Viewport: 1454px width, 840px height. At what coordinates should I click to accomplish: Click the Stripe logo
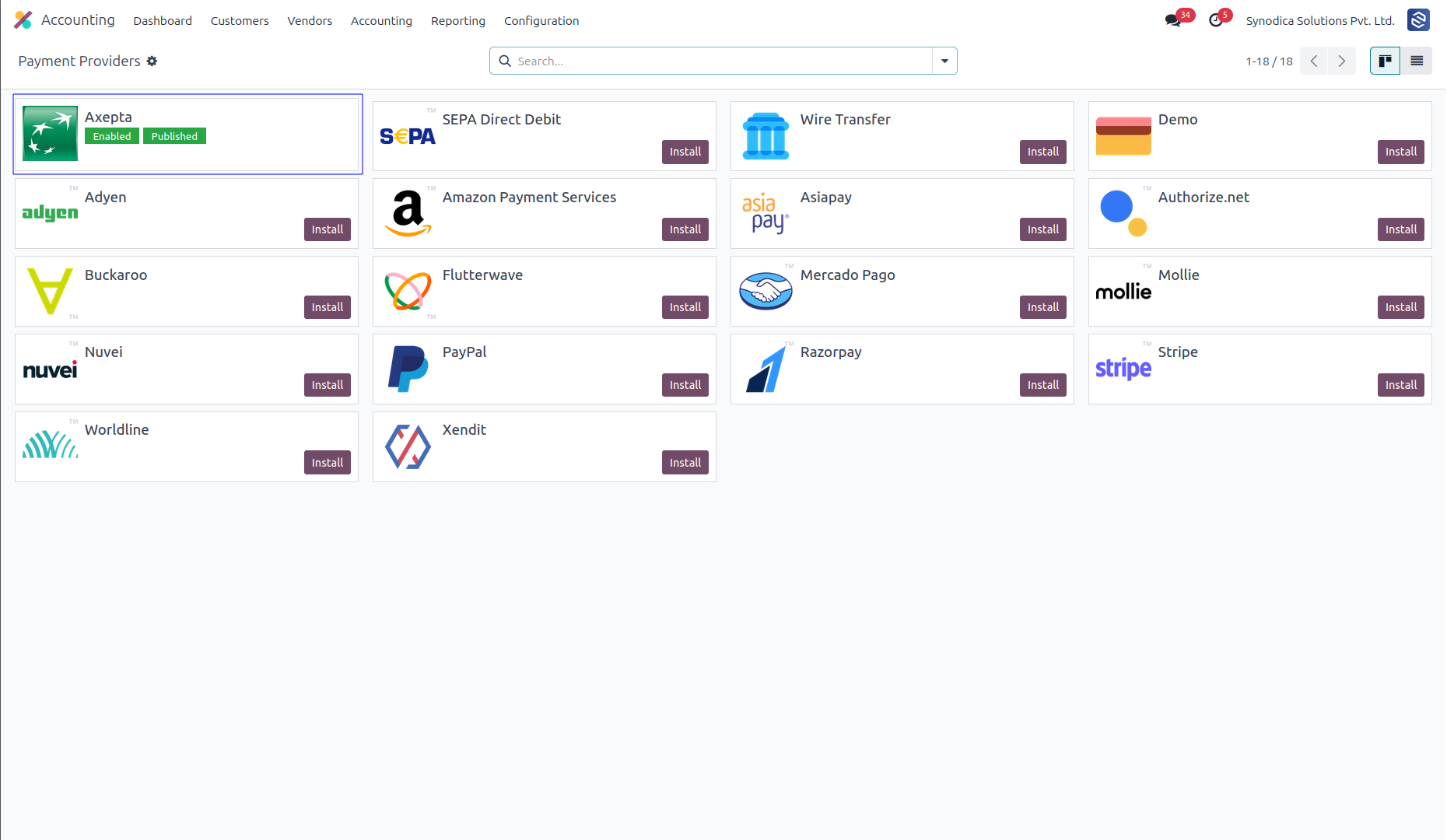pos(1123,368)
